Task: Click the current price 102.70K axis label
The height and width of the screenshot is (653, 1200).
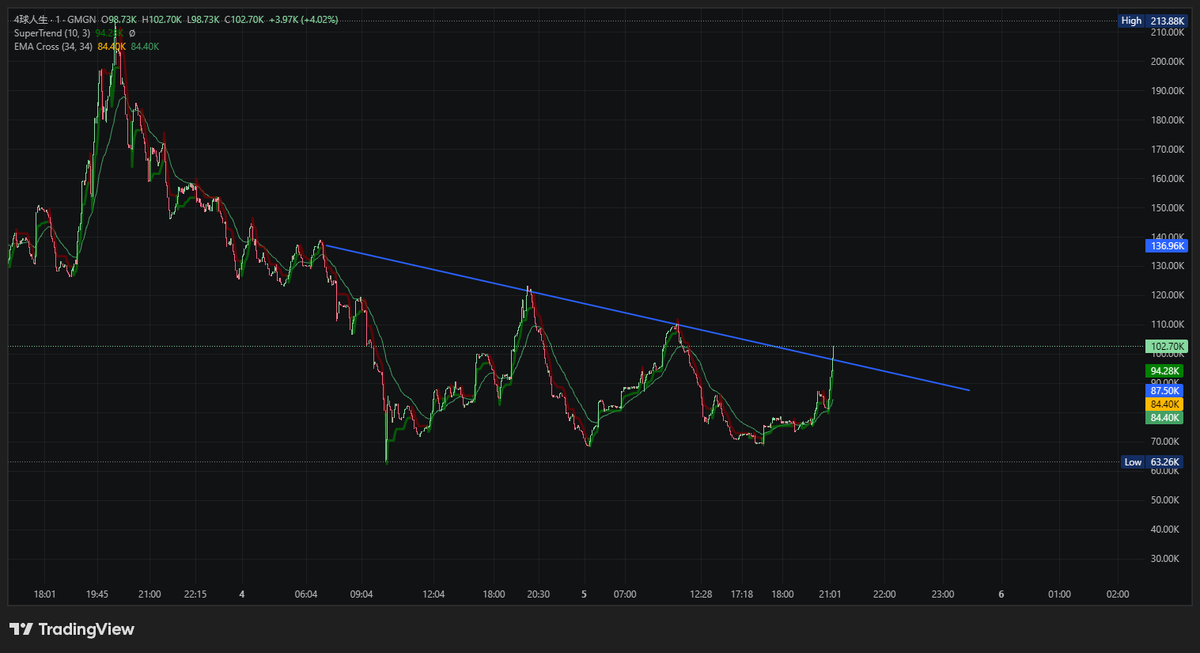Action: pyautogui.click(x=1166, y=346)
